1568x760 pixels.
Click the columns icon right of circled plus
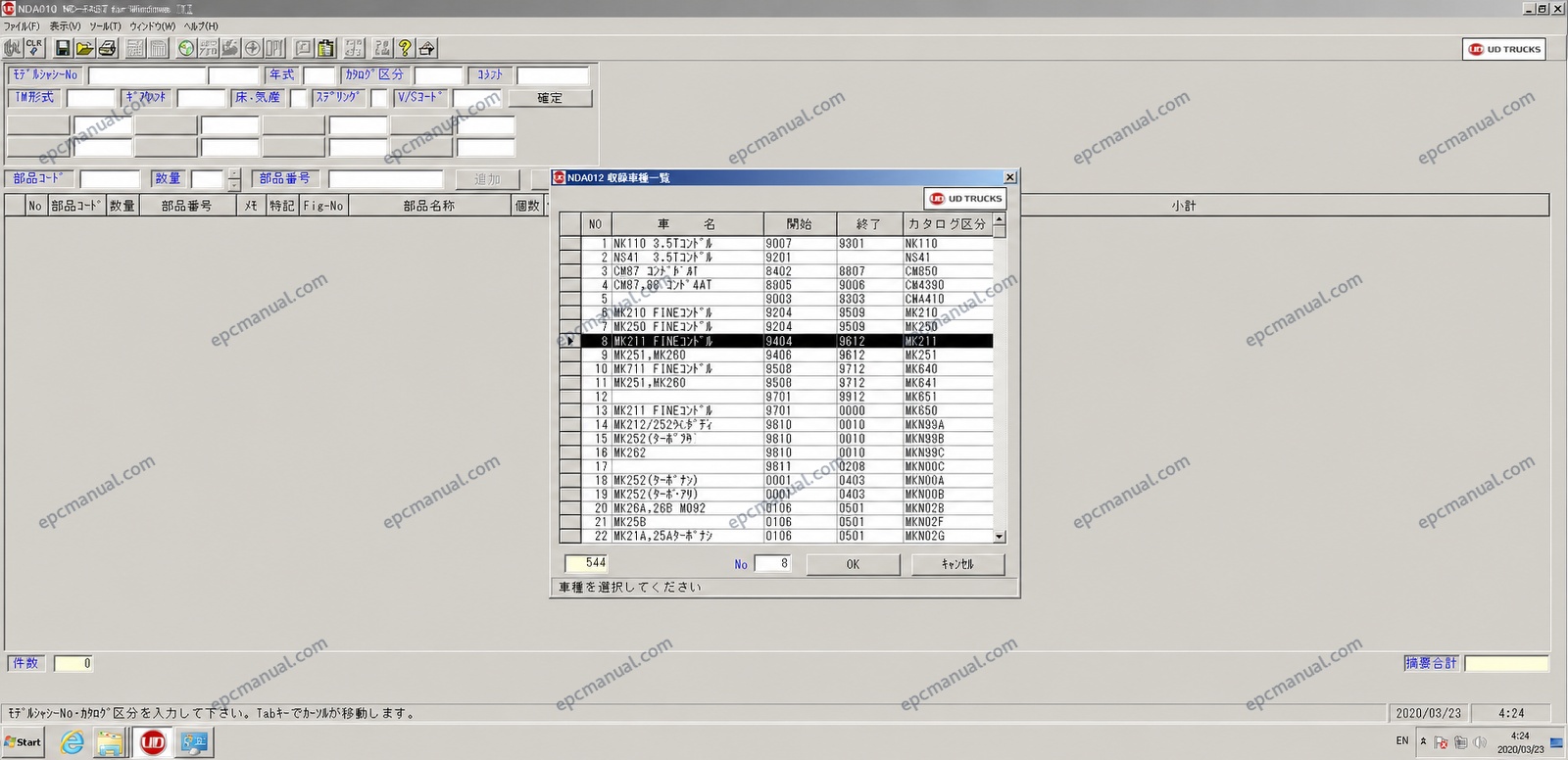(x=274, y=47)
